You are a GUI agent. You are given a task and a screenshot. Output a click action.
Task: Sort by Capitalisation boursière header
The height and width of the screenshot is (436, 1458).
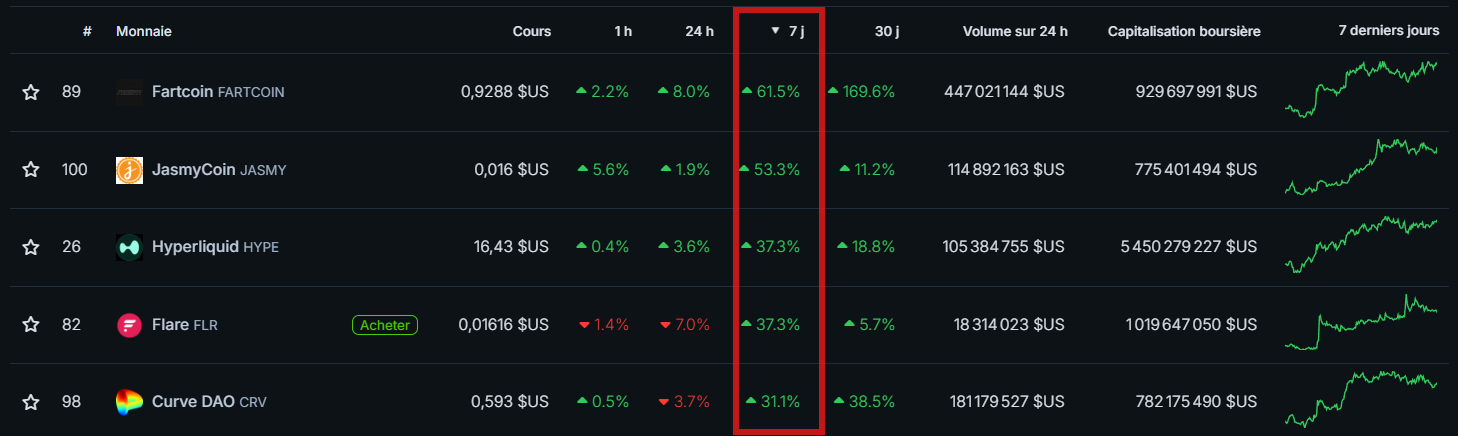click(1183, 31)
